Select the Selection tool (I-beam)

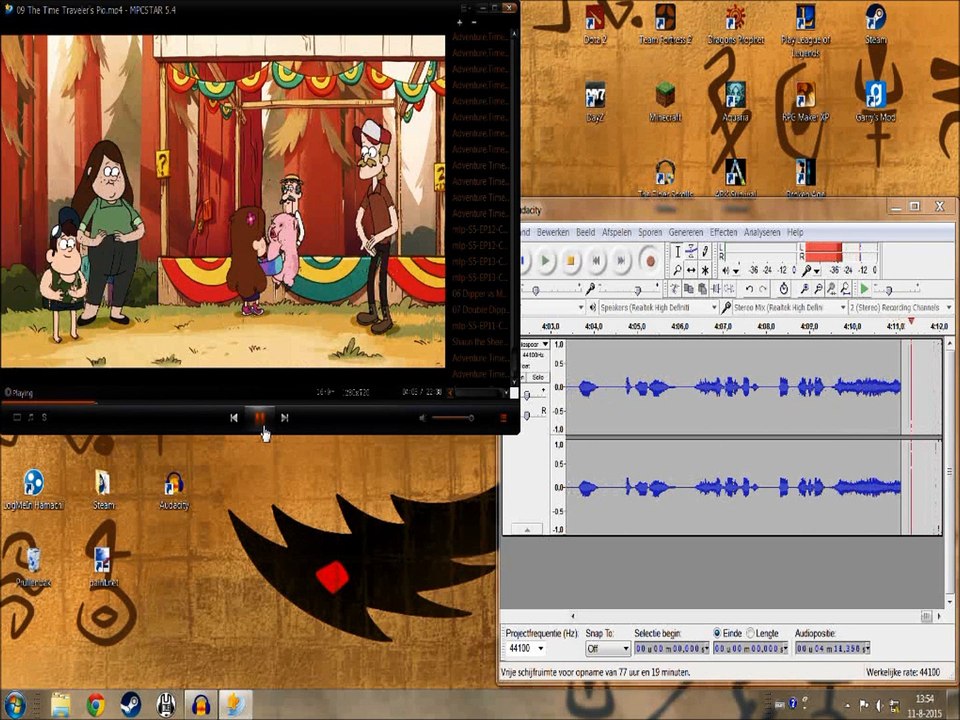tap(677, 252)
